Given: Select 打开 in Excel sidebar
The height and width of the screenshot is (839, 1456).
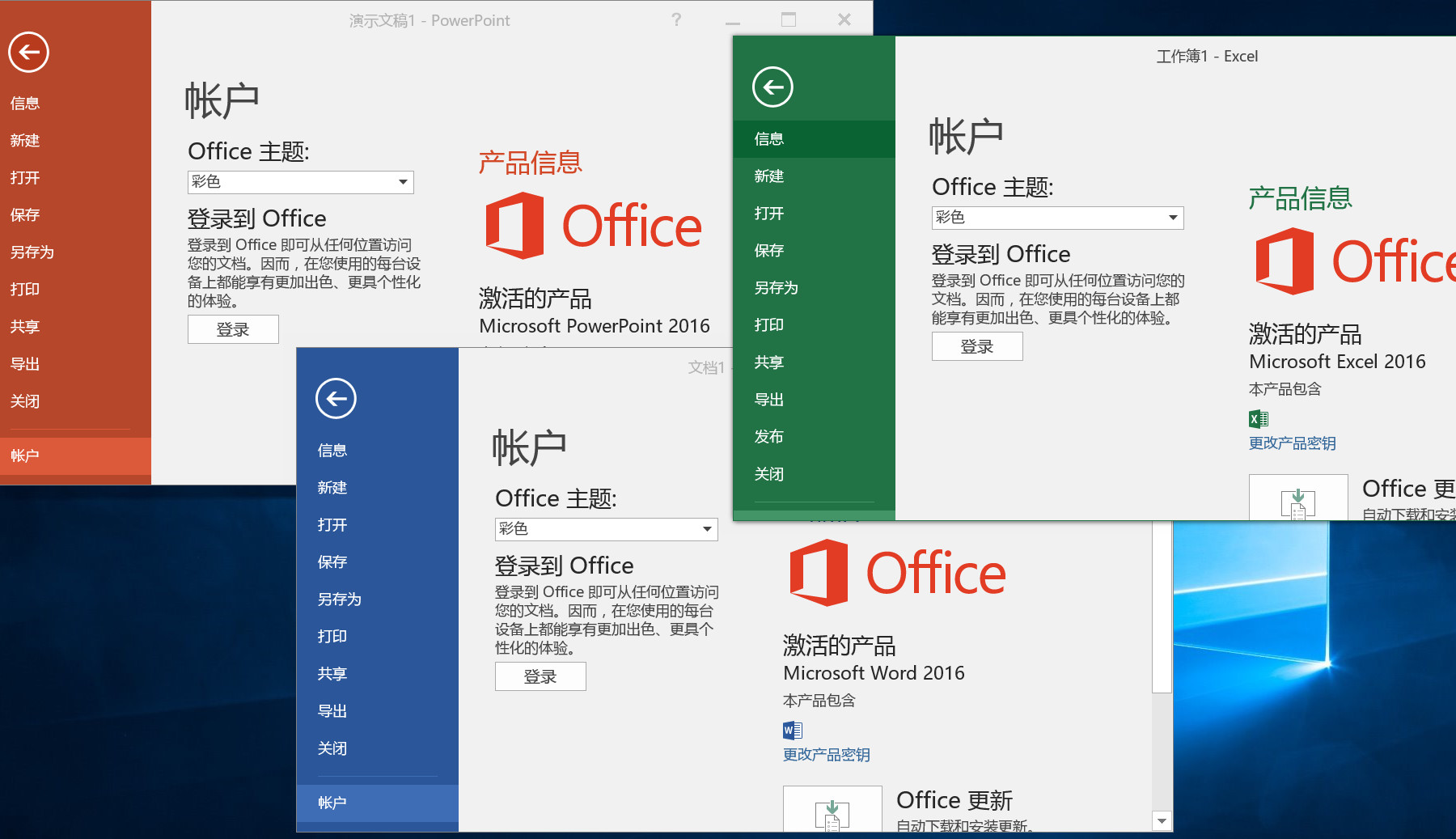Looking at the screenshot, I should point(814,213).
